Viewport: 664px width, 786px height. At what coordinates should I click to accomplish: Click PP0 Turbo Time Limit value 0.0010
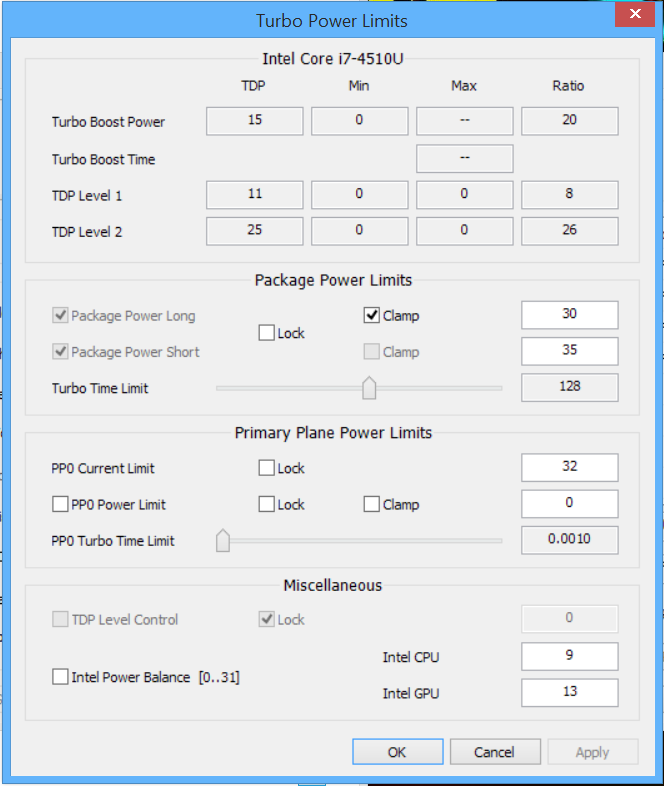point(570,540)
